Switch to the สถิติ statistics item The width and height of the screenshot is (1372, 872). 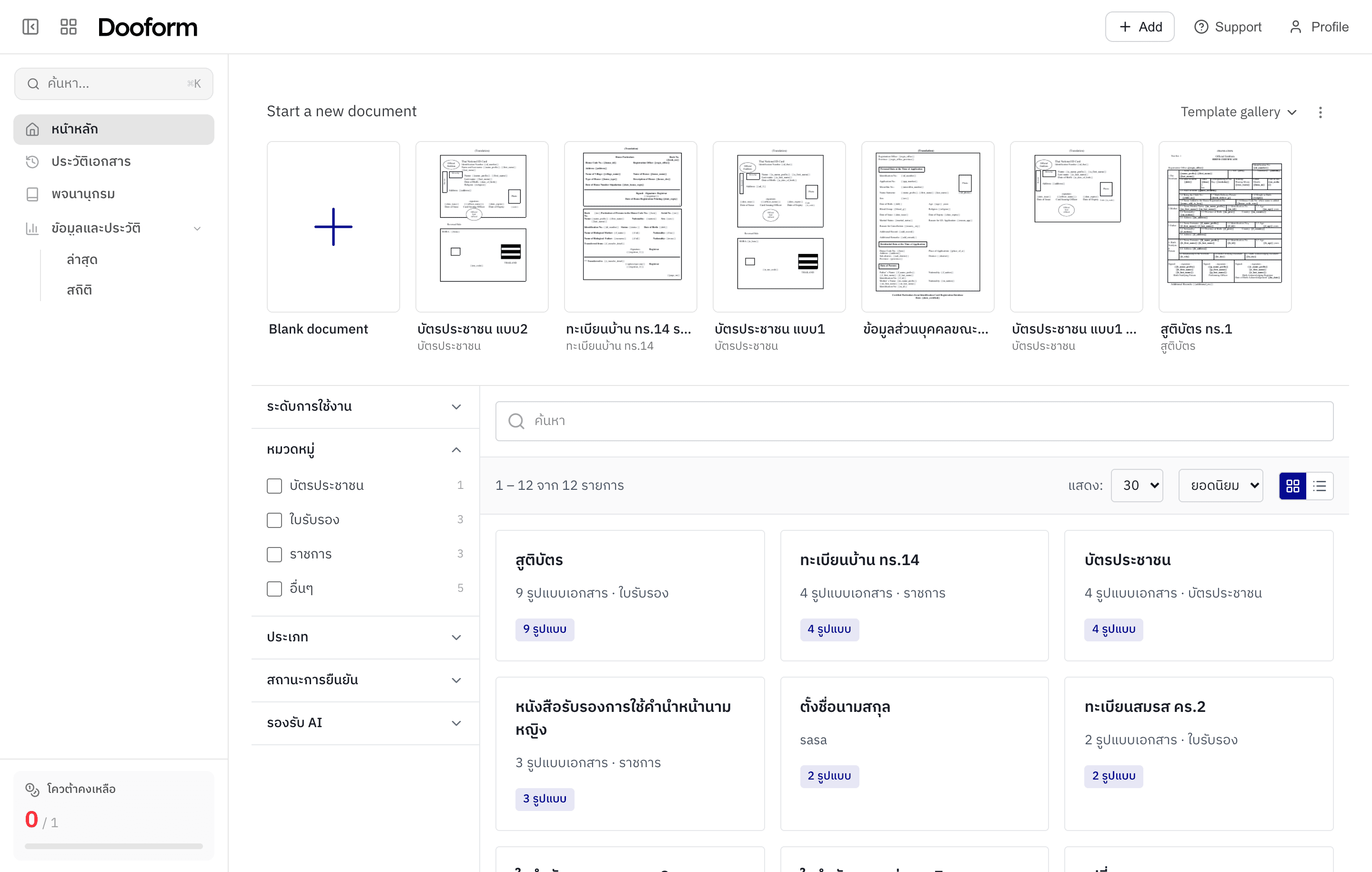pos(80,290)
